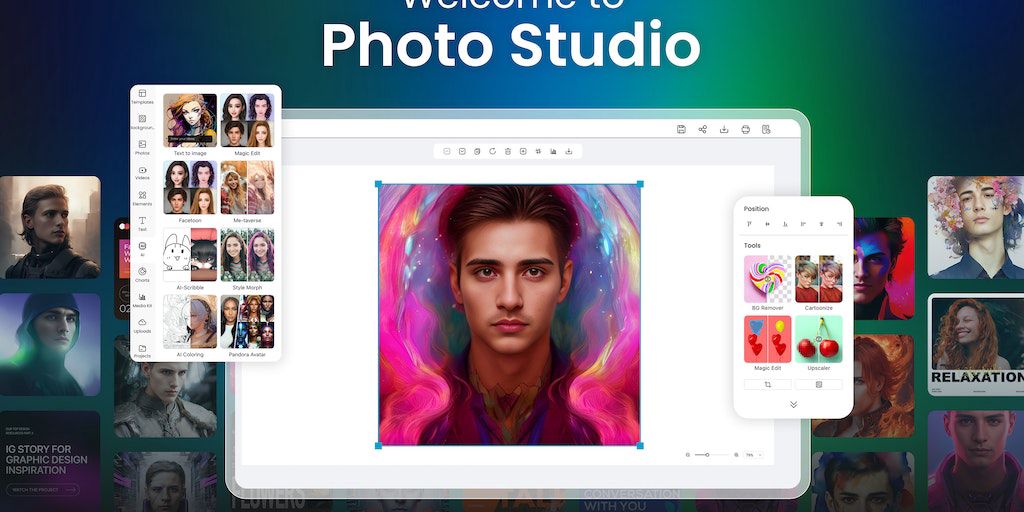
Task: Open the AI tools sidebar section
Action: [142, 249]
